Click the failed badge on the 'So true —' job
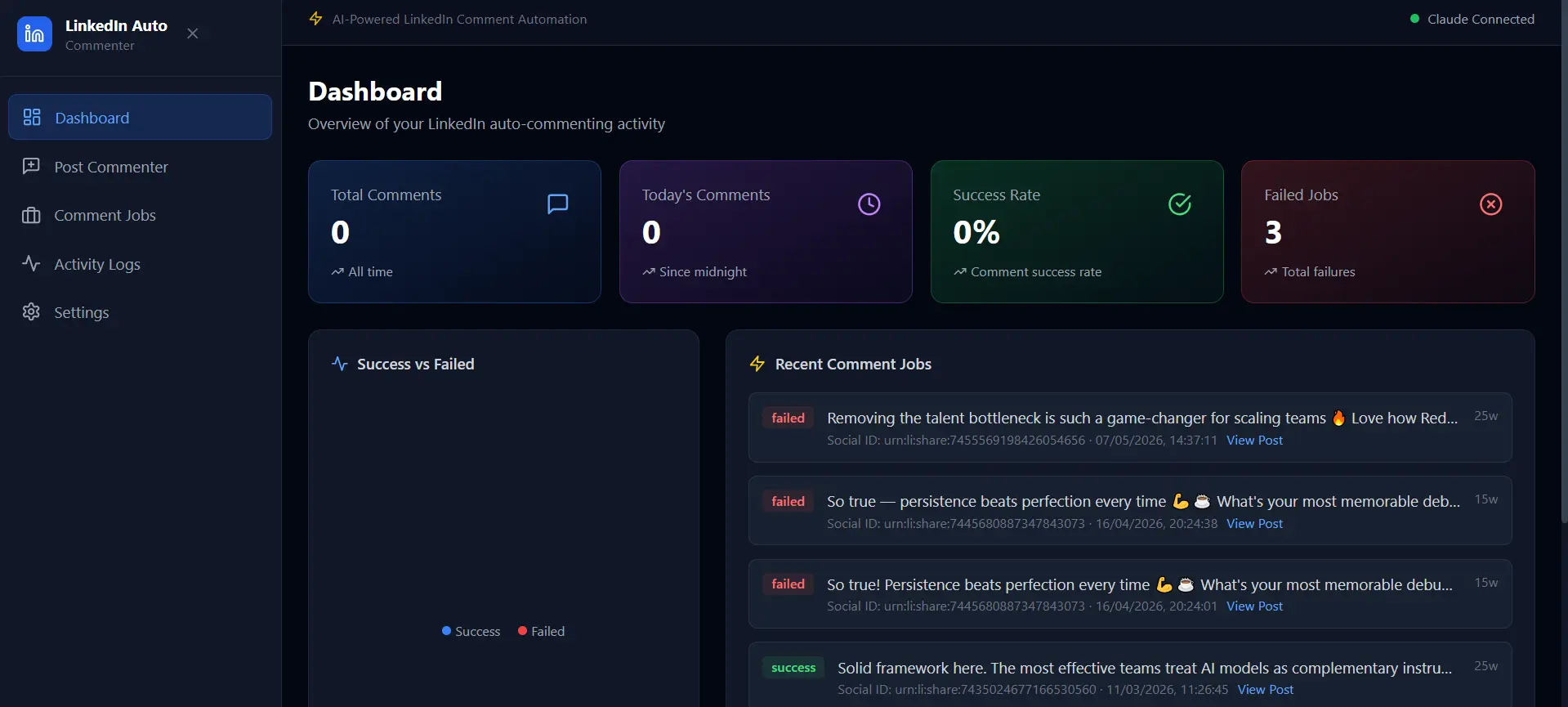The image size is (1568, 707). 788,502
